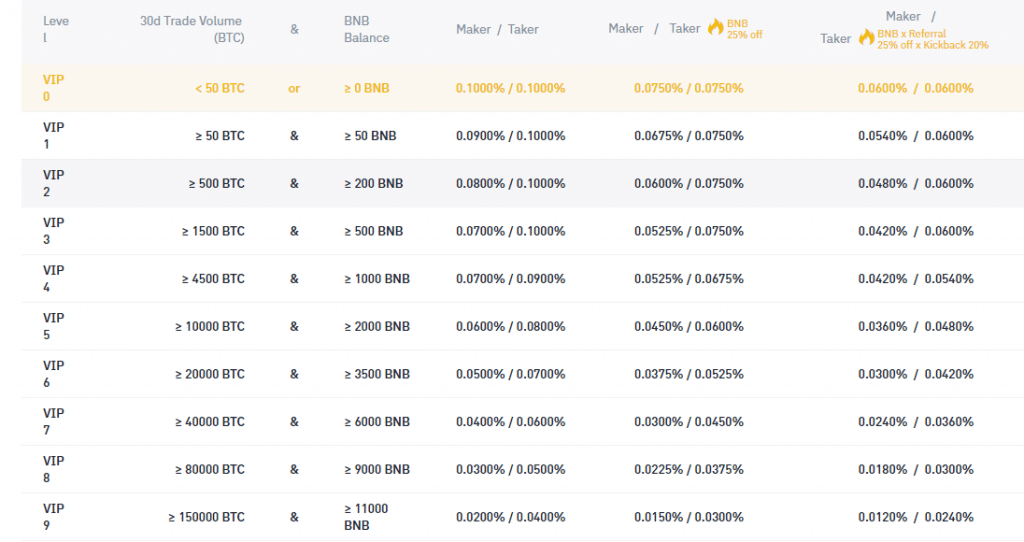This screenshot has width=1024, height=542.
Task: Click the "≥ 11000 BNB" balance cell
Action: click(x=366, y=517)
